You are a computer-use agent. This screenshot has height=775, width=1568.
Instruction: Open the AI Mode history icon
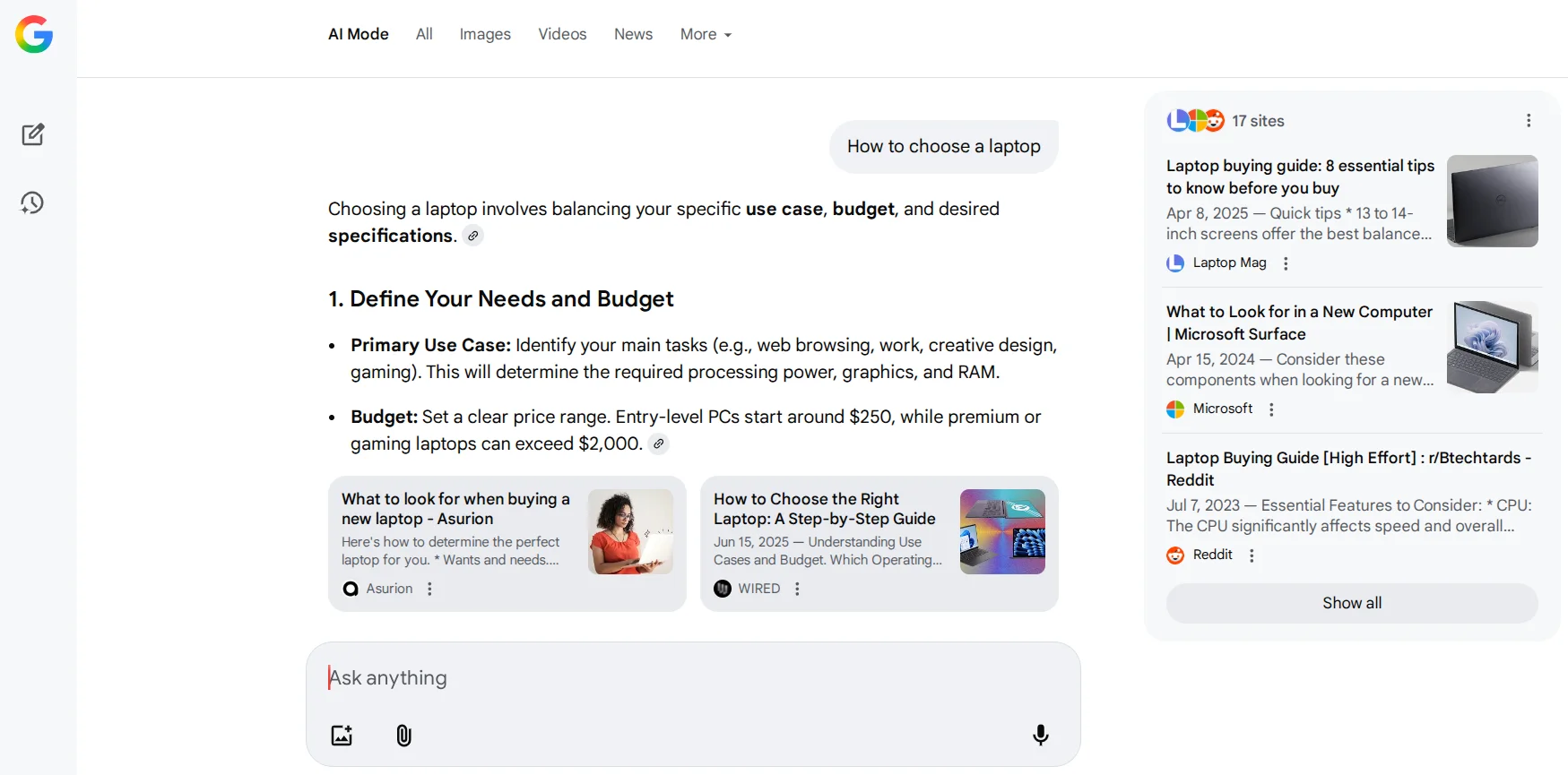tap(32, 202)
